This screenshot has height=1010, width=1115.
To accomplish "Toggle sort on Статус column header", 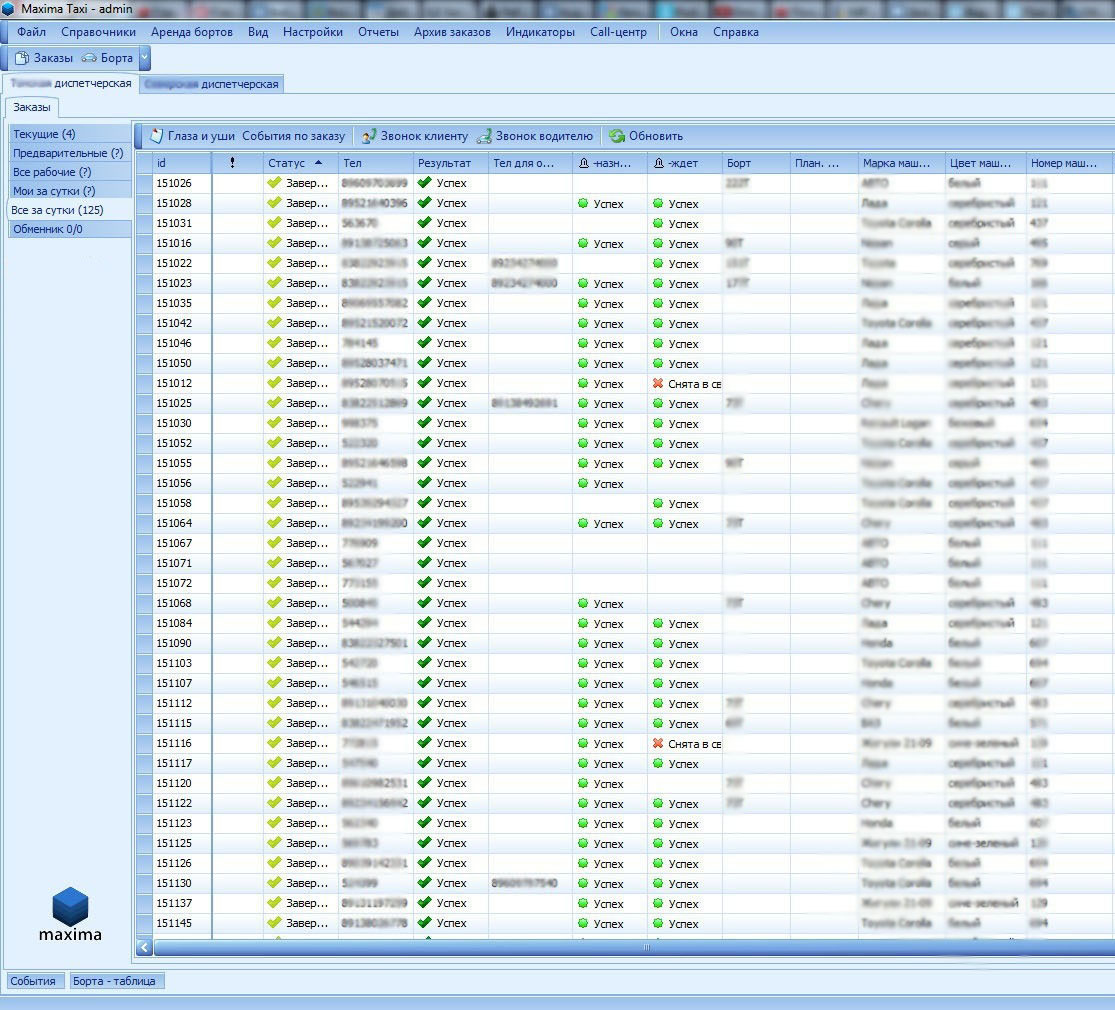I will (x=302, y=163).
